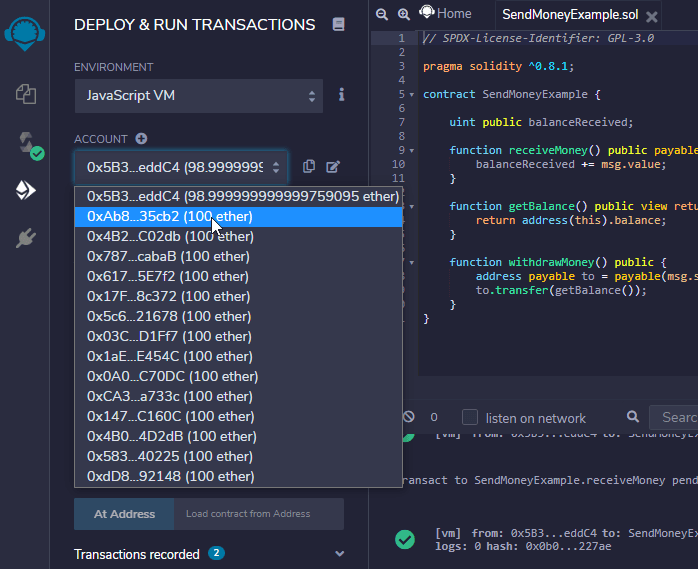The height and width of the screenshot is (569, 698).
Task: Zoom in the editor font
Action: click(x=404, y=14)
